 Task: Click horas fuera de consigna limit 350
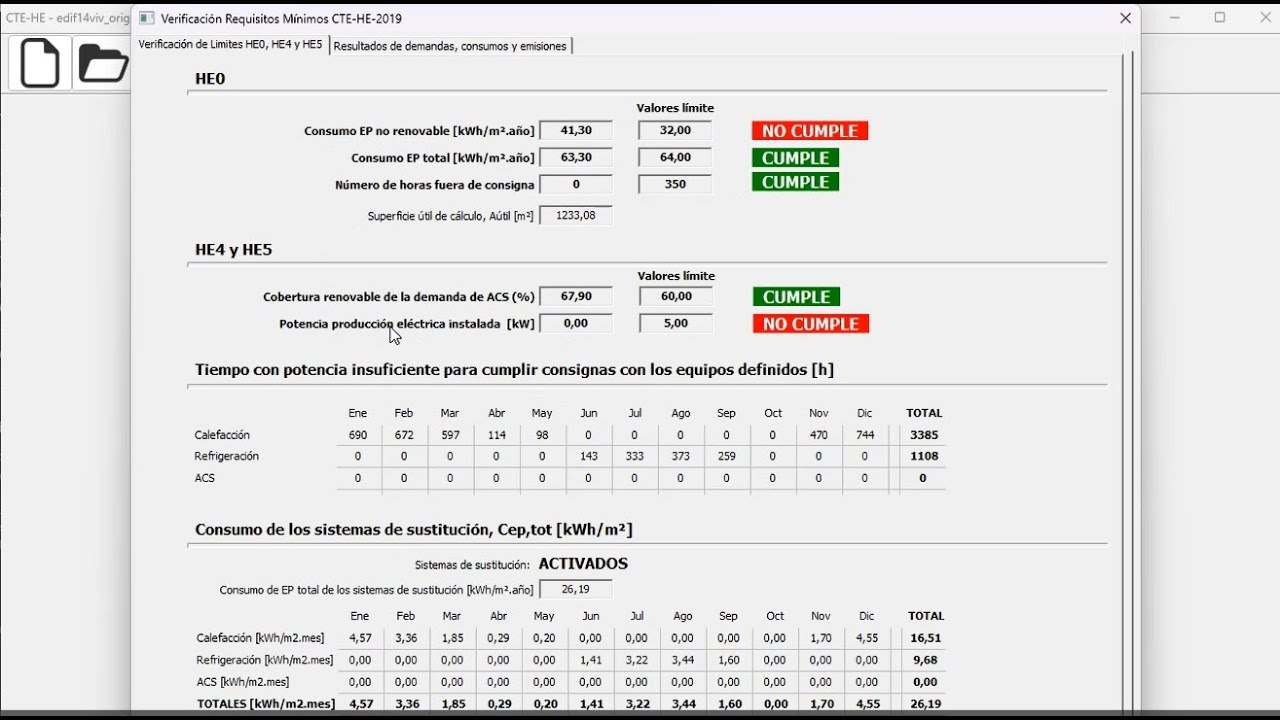click(675, 184)
